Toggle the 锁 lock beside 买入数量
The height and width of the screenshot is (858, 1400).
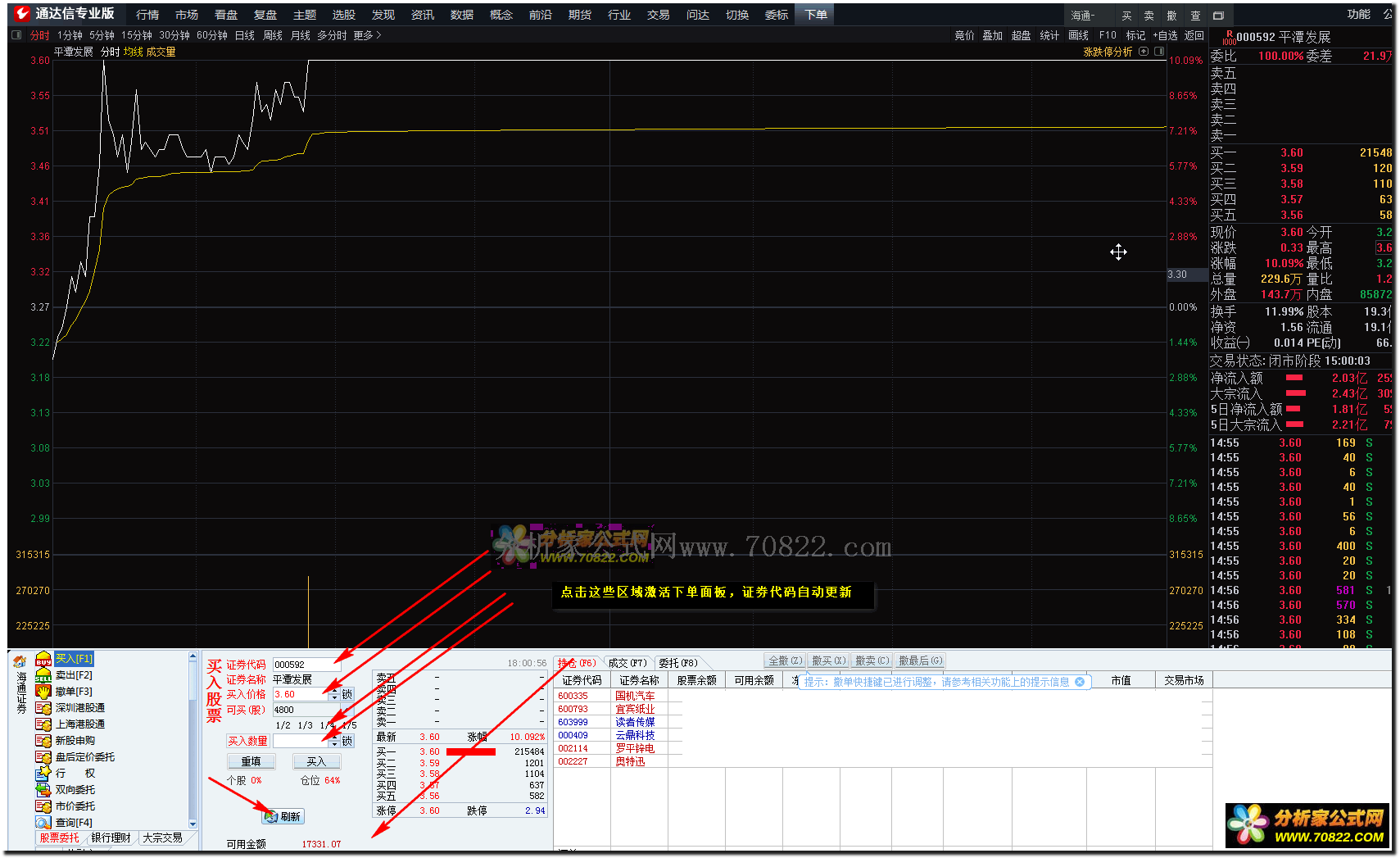point(347,741)
